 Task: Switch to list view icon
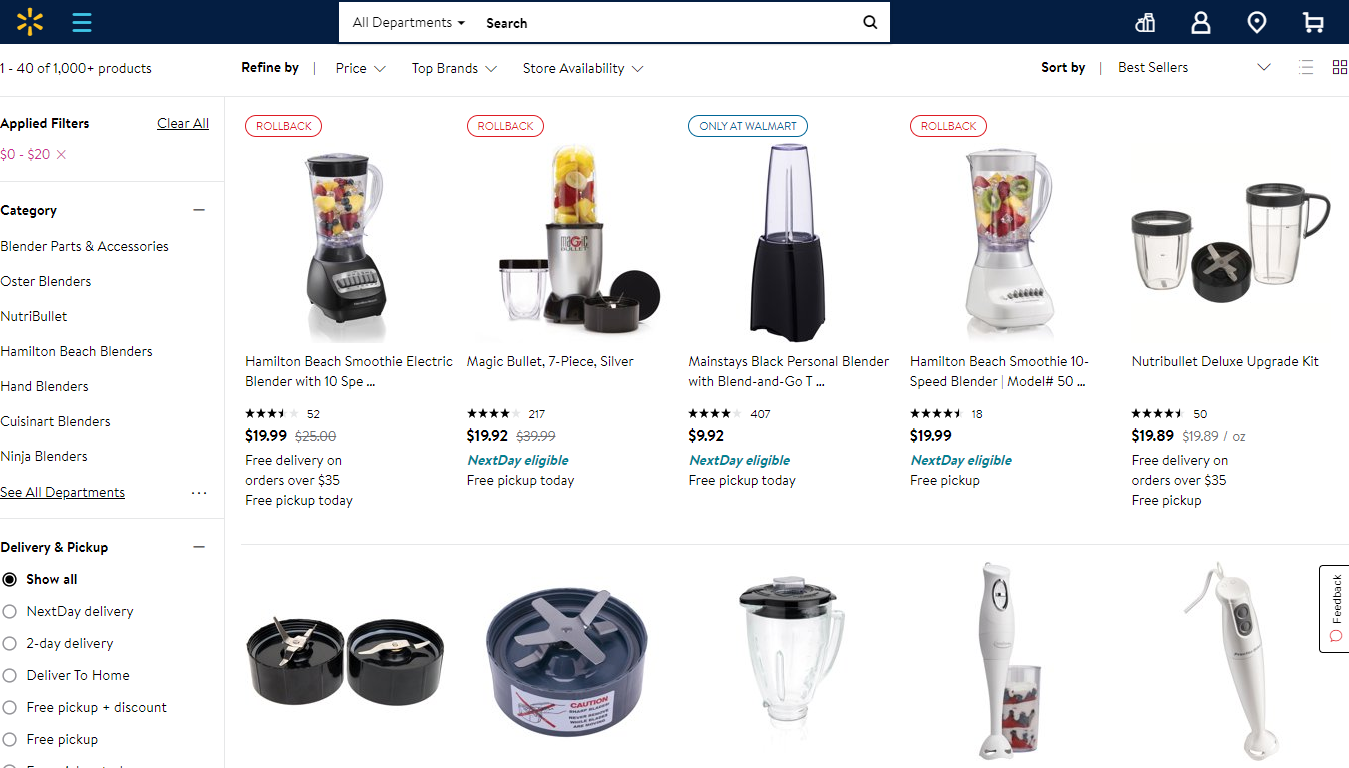[x=1306, y=67]
